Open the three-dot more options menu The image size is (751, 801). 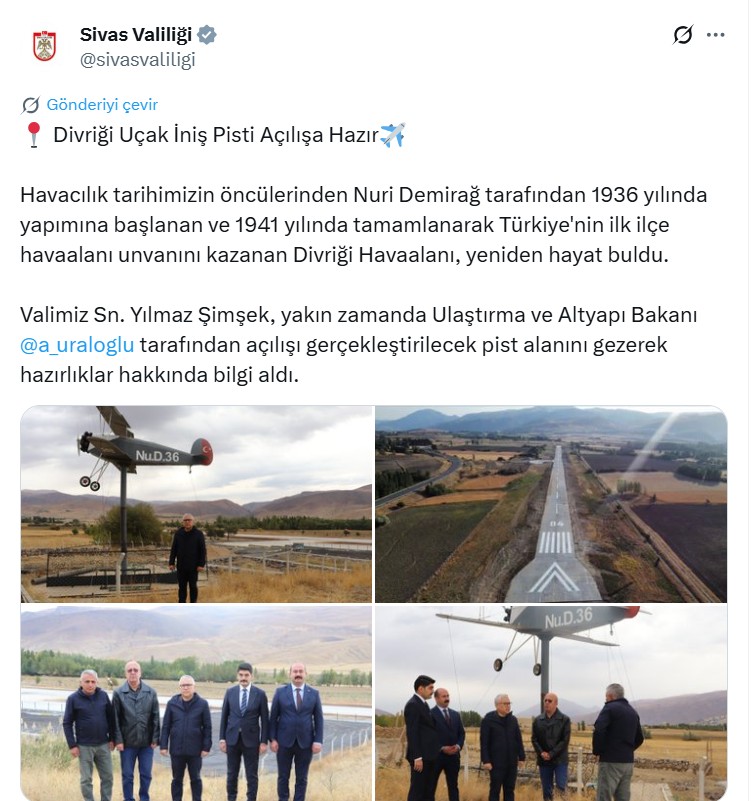tap(715, 35)
